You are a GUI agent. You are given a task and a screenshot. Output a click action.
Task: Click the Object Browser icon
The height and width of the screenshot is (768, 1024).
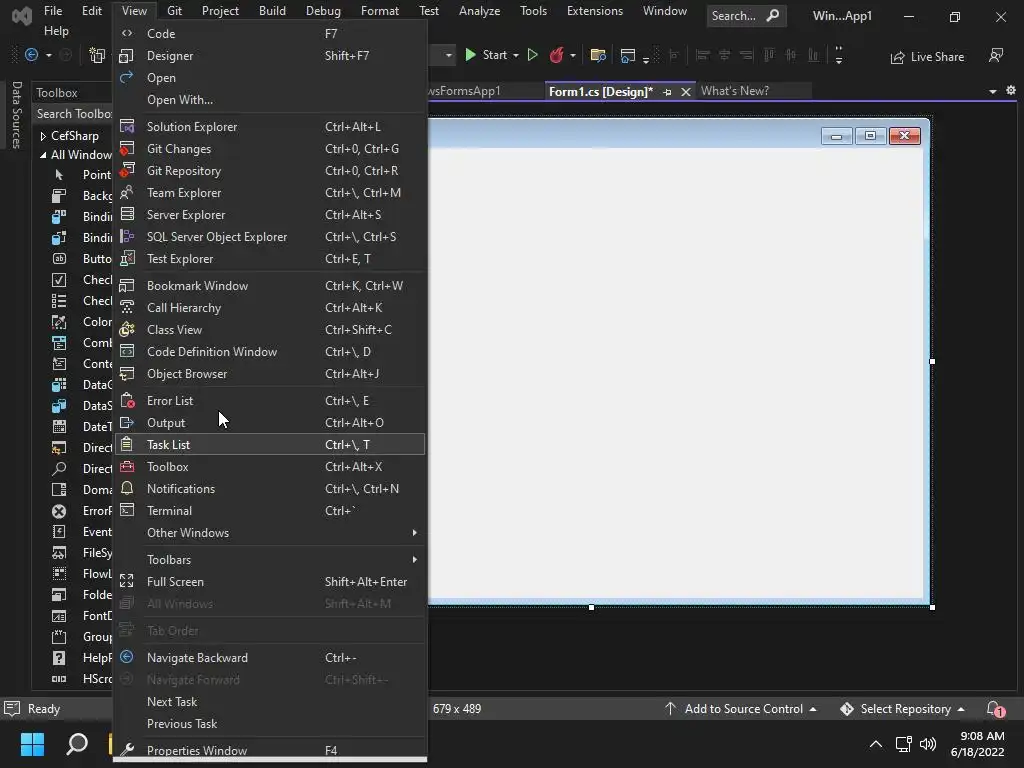coord(127,374)
